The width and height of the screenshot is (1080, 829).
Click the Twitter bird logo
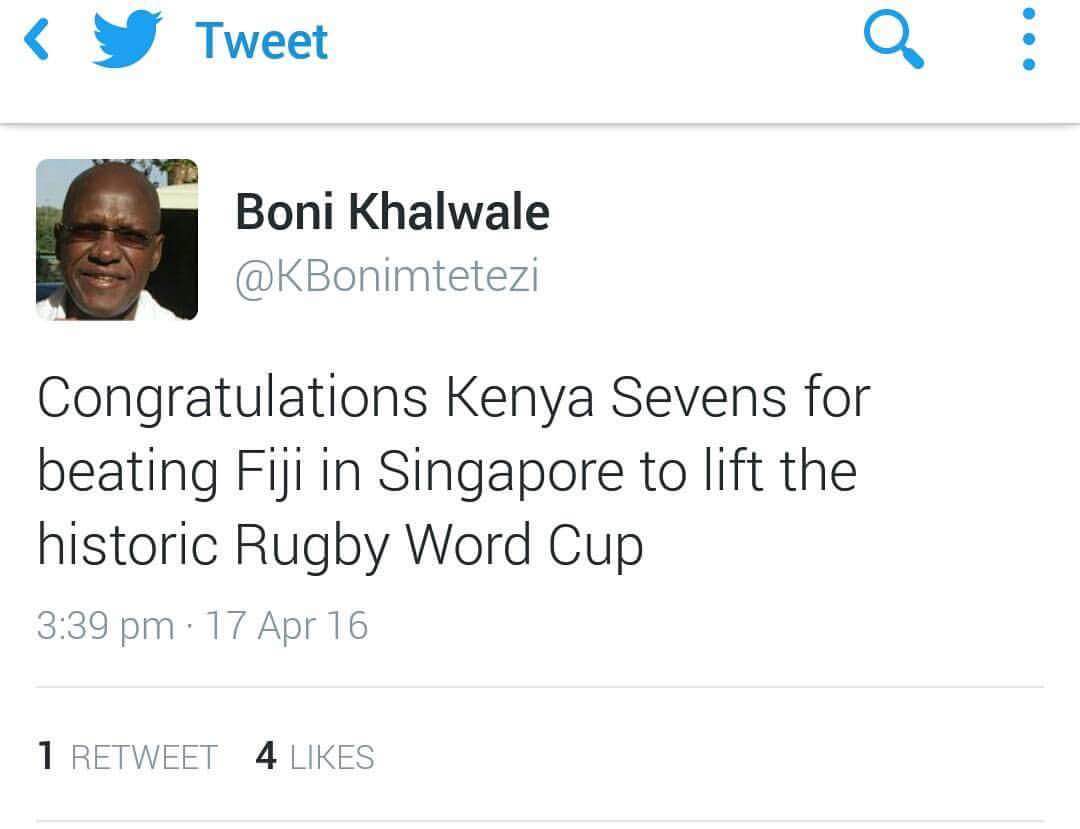click(129, 41)
